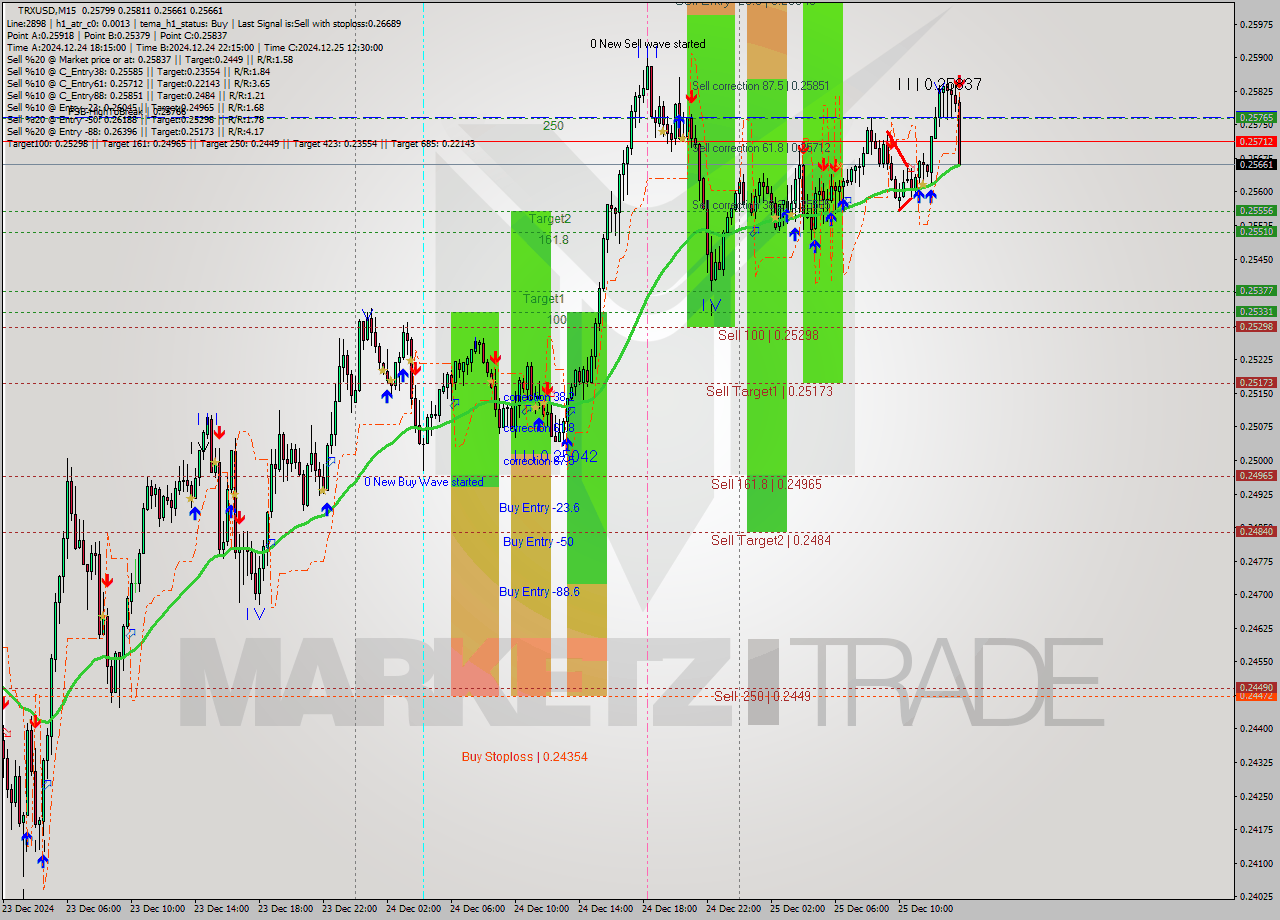Click the 'I I I 0.25042' wave label
This screenshot has width=1280, height=920.
point(555,456)
